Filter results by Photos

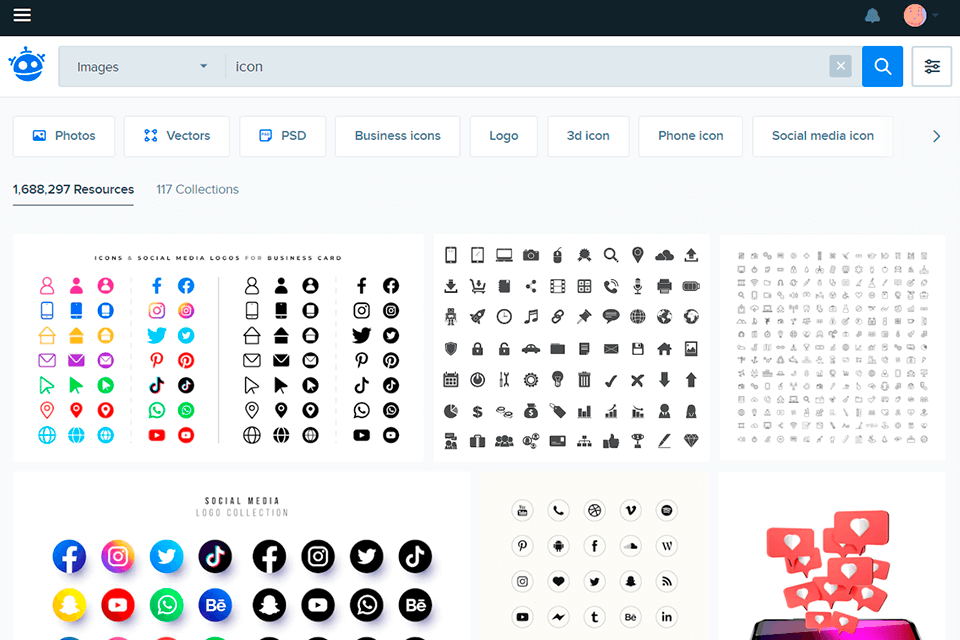pyautogui.click(x=64, y=136)
